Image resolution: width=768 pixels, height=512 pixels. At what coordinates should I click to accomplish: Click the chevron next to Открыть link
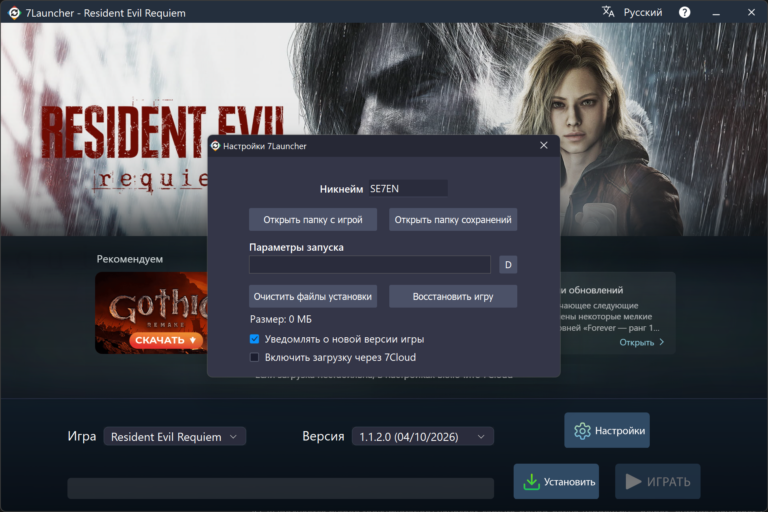click(x=662, y=342)
